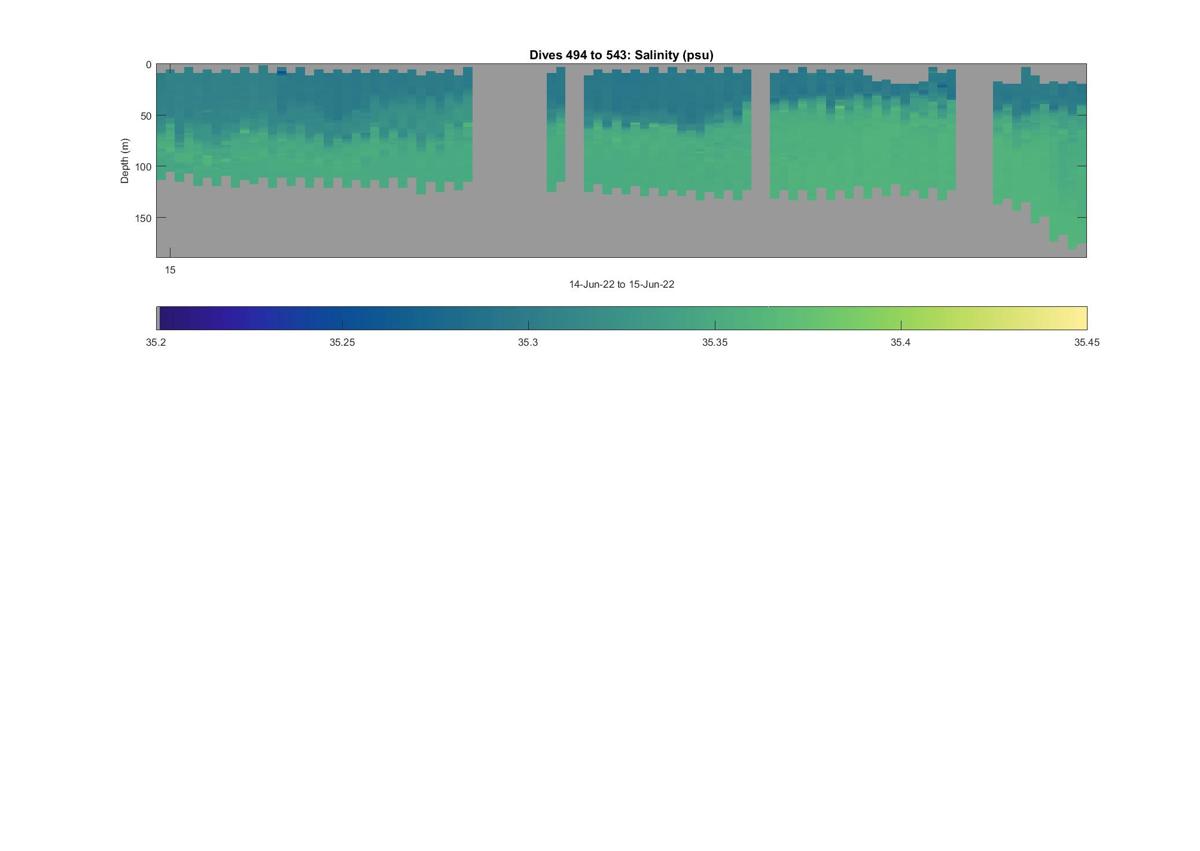Click the depth axis tick labeled 0
Screen dimensions: 1200x851
click(x=149, y=65)
